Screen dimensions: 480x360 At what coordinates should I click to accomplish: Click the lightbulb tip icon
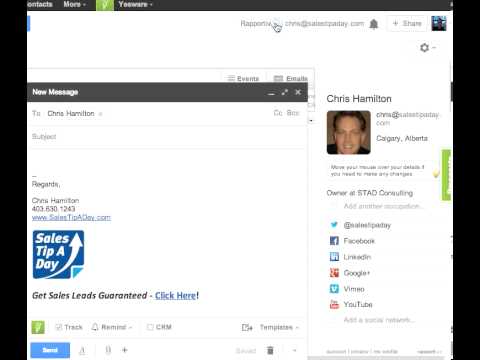point(436,173)
